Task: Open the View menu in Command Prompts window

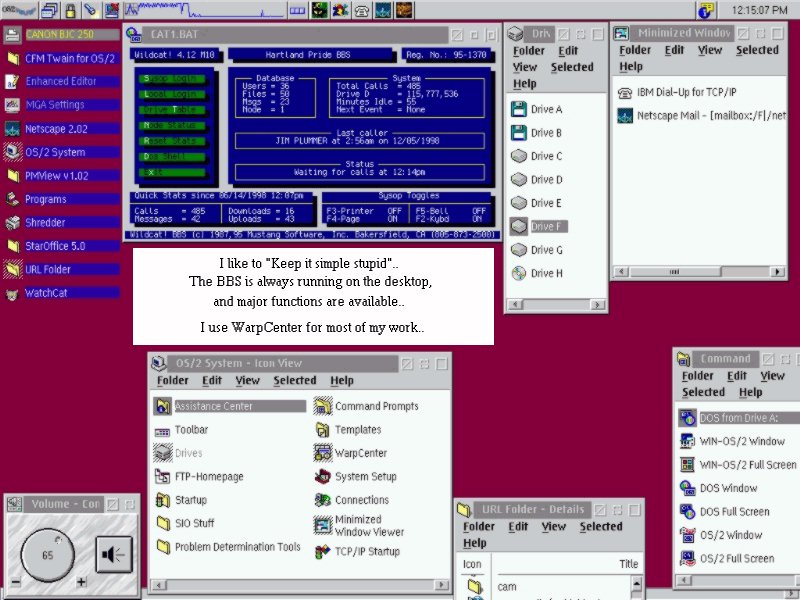Action: (x=772, y=376)
